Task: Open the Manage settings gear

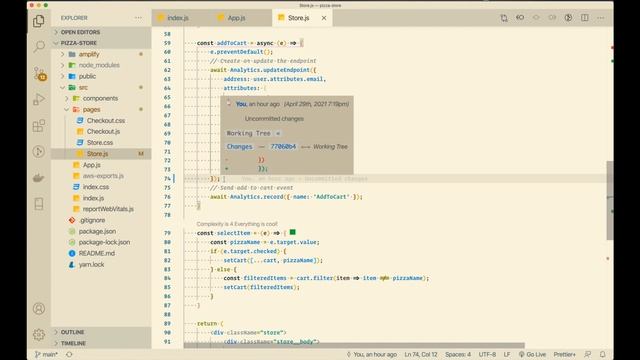Action: (39, 334)
